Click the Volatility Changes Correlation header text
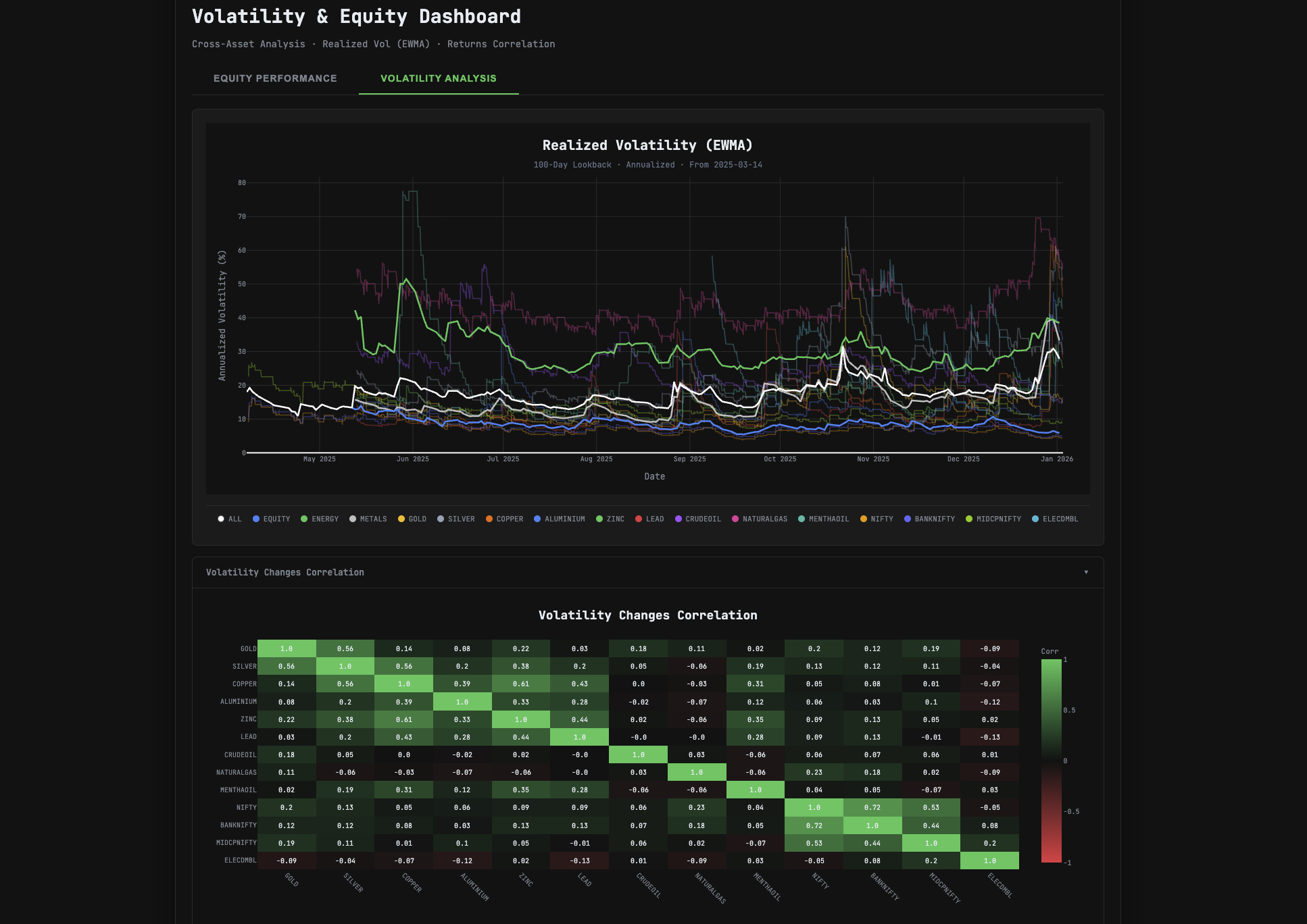This screenshot has height=924, width=1307. point(285,572)
